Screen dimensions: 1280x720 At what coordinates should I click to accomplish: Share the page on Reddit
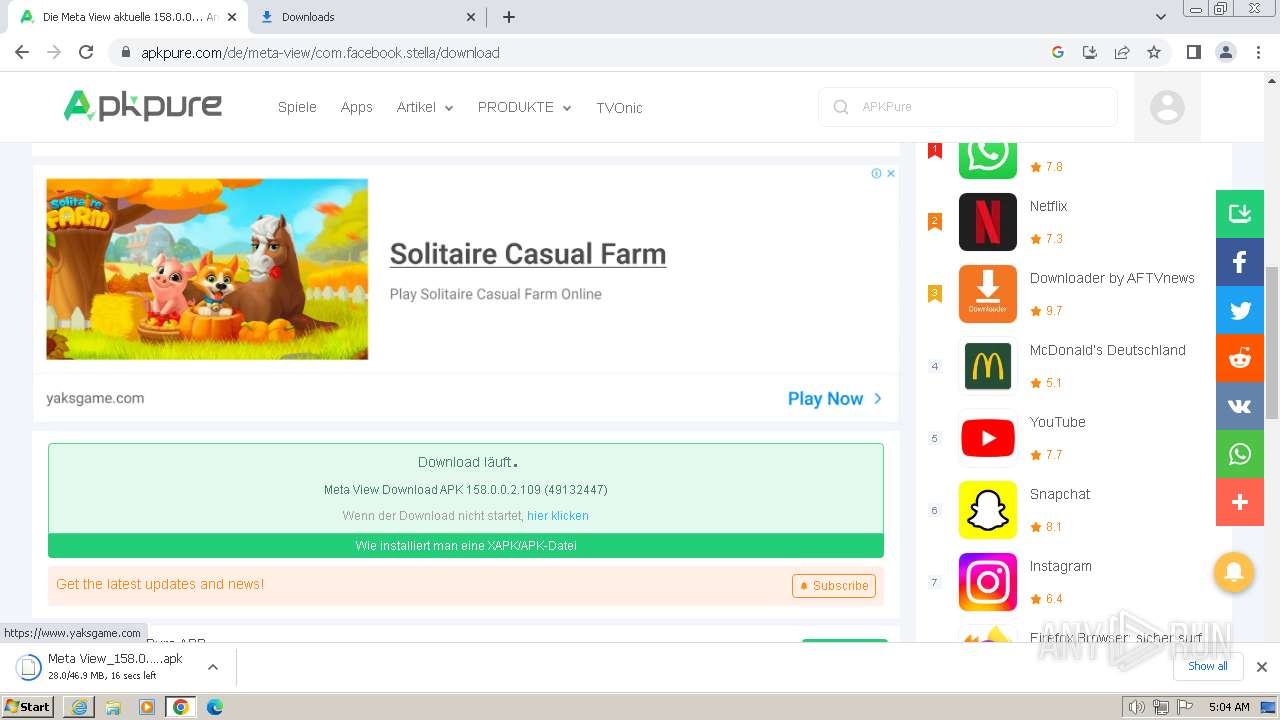[x=1240, y=358]
